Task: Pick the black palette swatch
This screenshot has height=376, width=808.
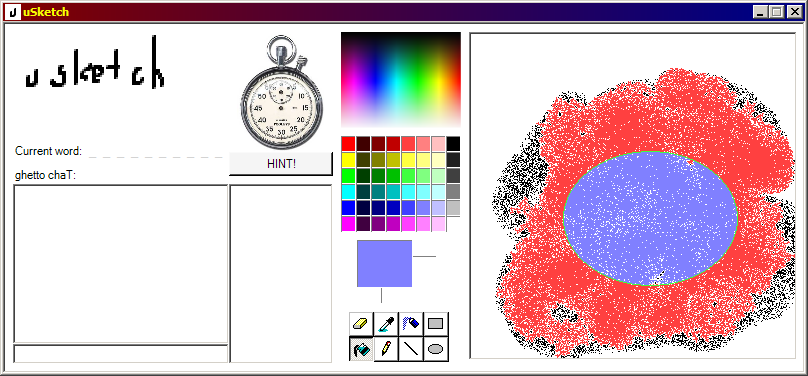Action: pyautogui.click(x=453, y=144)
